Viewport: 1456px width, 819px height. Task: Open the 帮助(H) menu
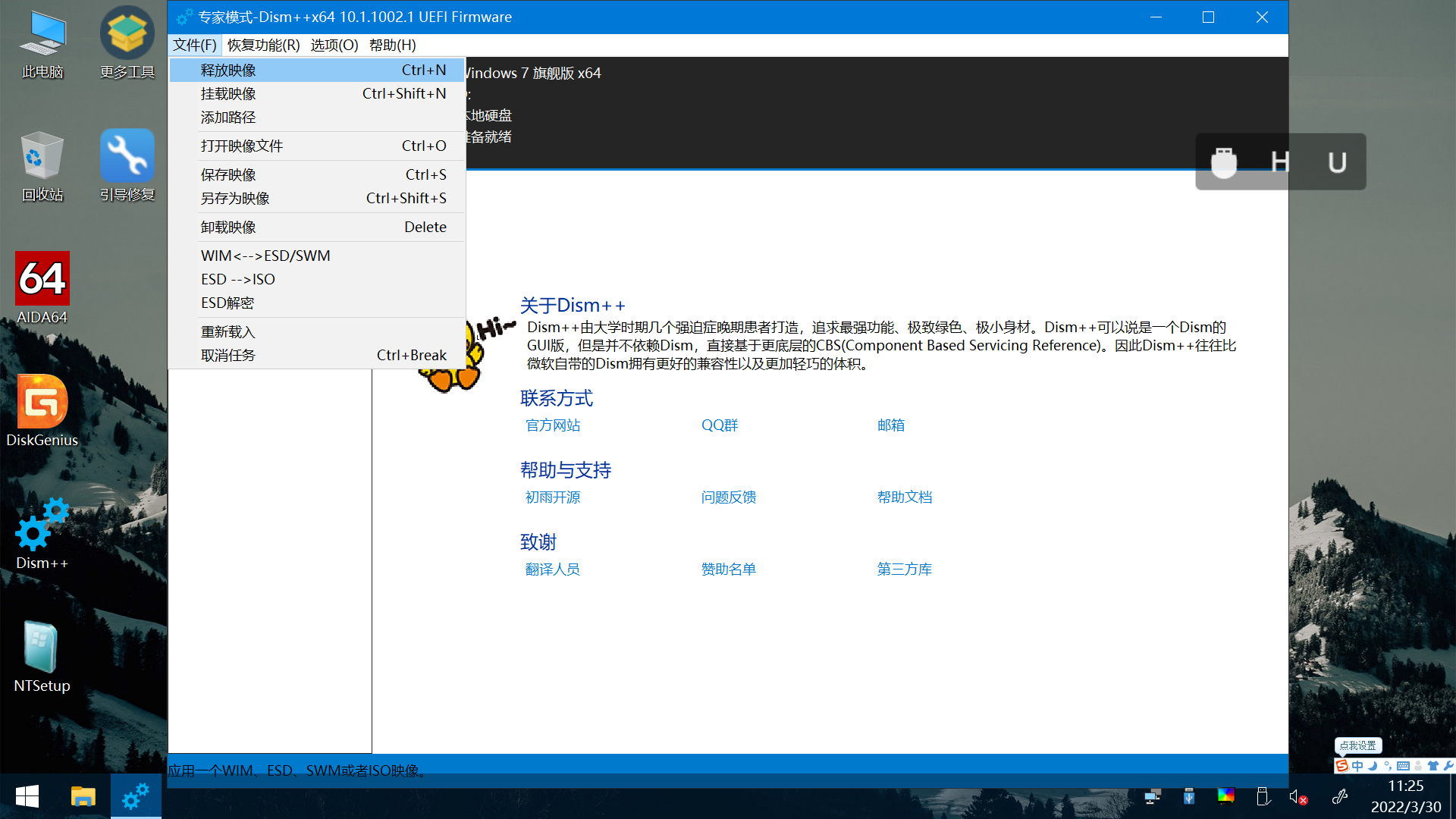[392, 45]
